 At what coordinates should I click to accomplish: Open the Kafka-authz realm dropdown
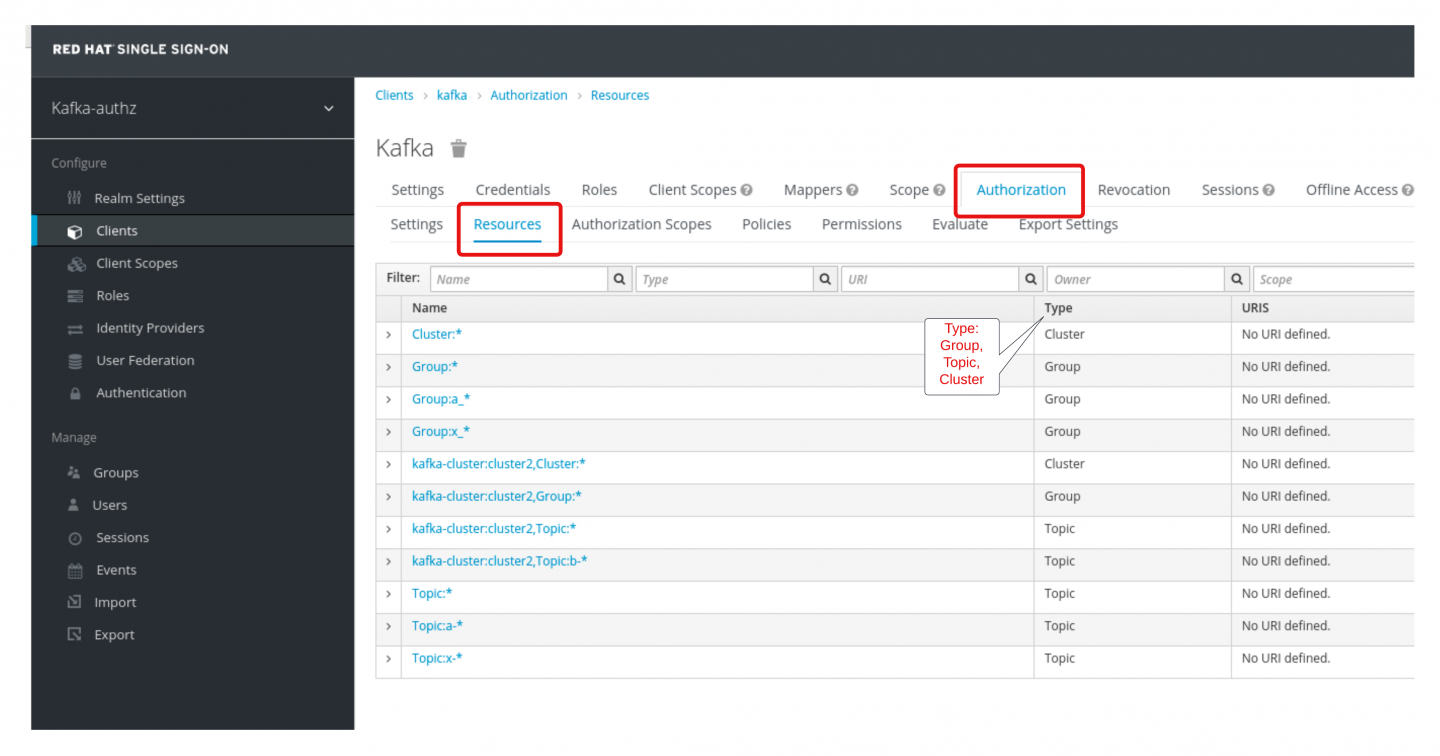(x=328, y=108)
